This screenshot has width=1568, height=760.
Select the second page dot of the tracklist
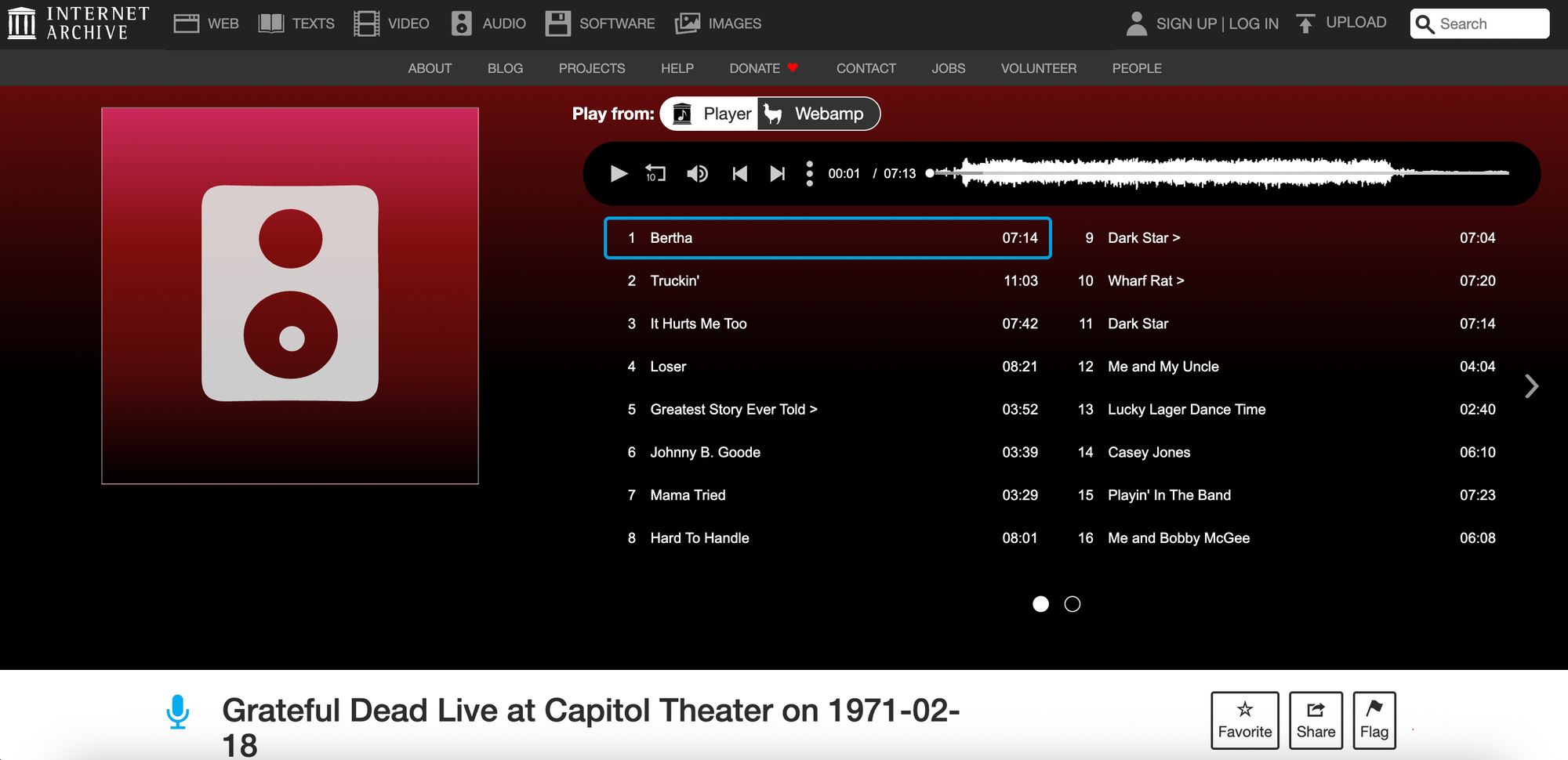[x=1073, y=604]
